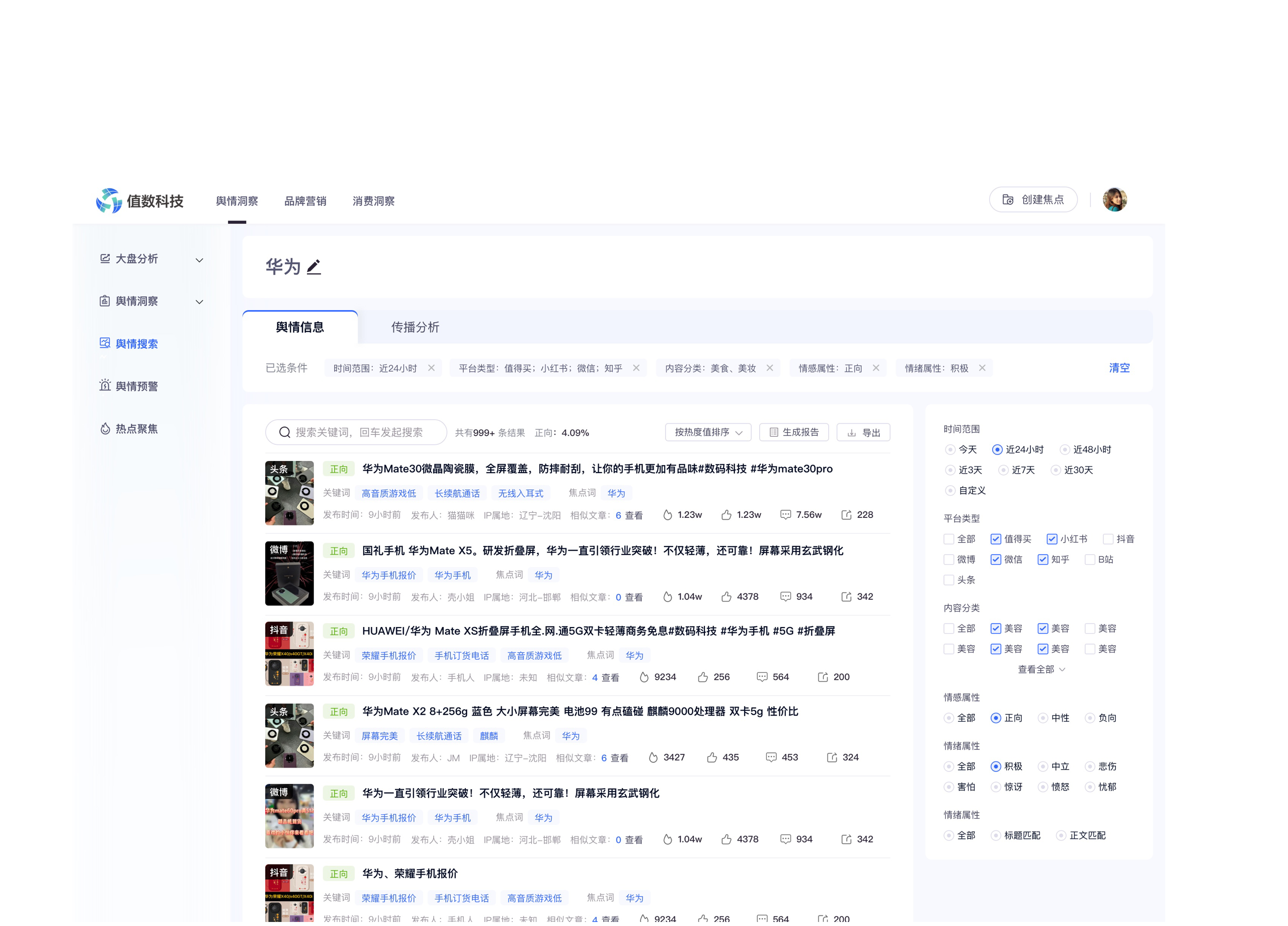The height and width of the screenshot is (926, 1288).
Task: Select 标题匹配 radio option
Action: [x=996, y=835]
